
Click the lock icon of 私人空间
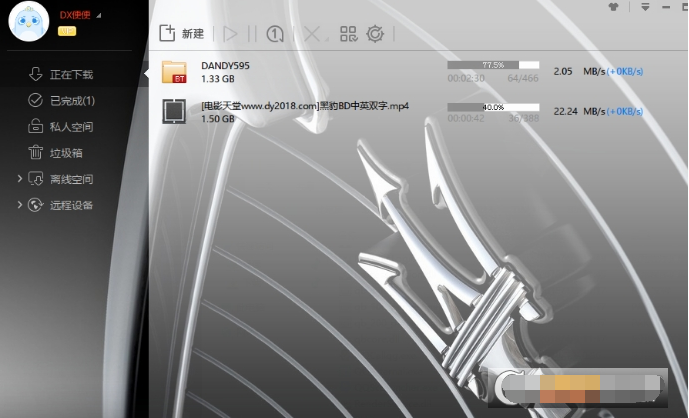[36, 126]
